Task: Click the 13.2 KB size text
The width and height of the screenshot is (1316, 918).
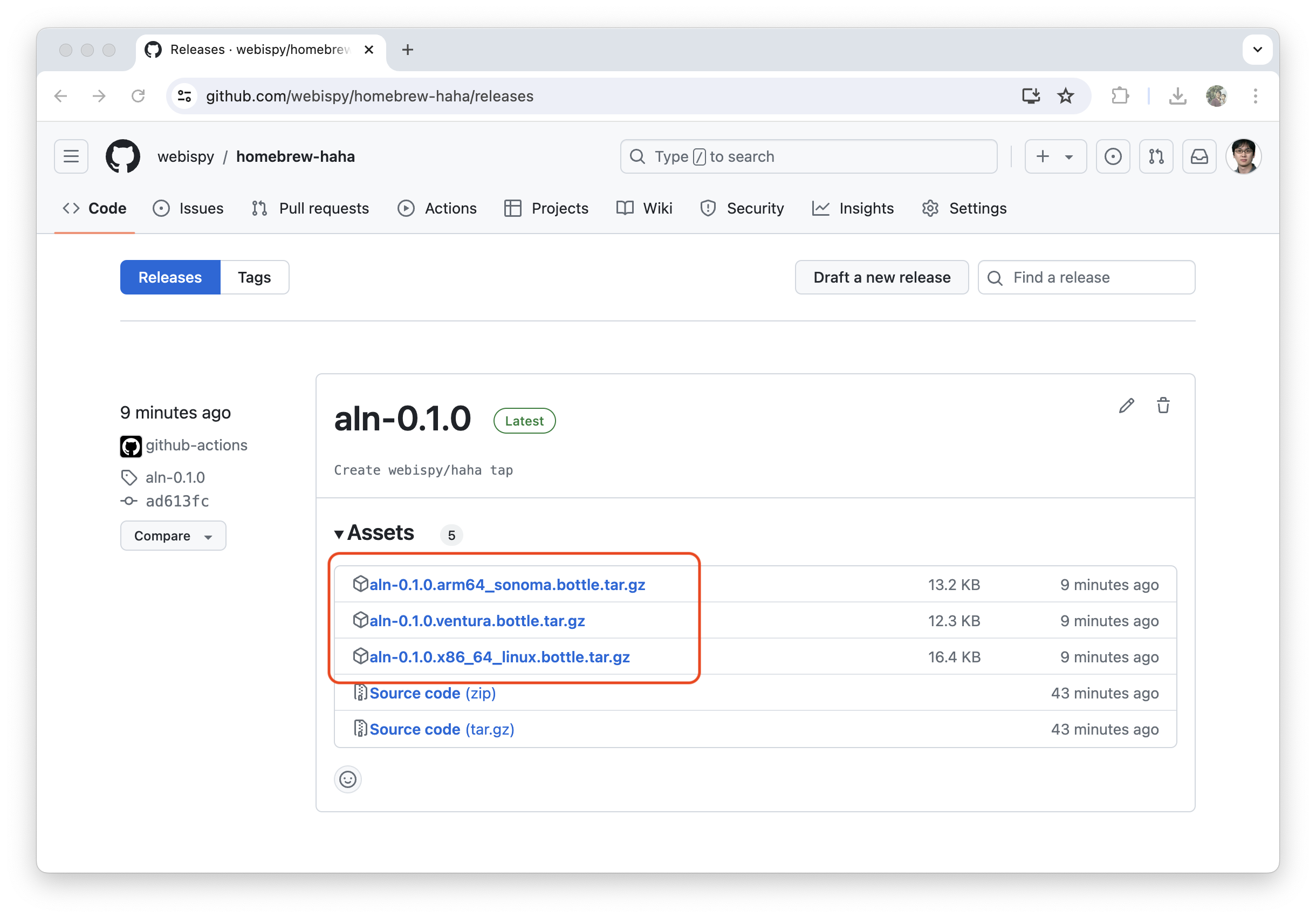Action: 954,585
